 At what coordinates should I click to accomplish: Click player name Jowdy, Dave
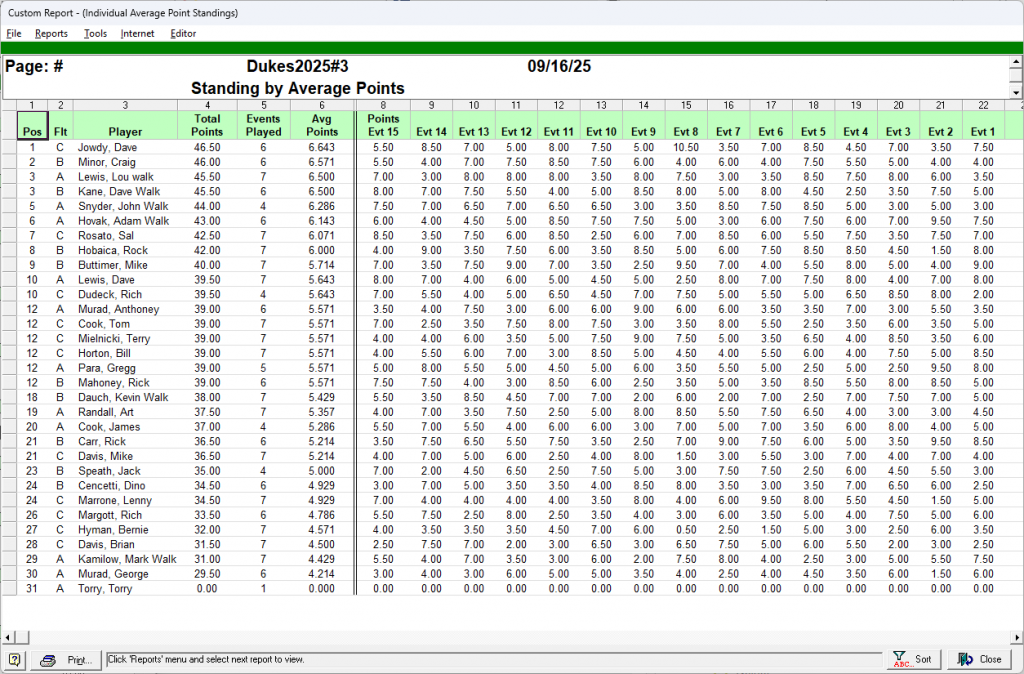click(x=107, y=147)
